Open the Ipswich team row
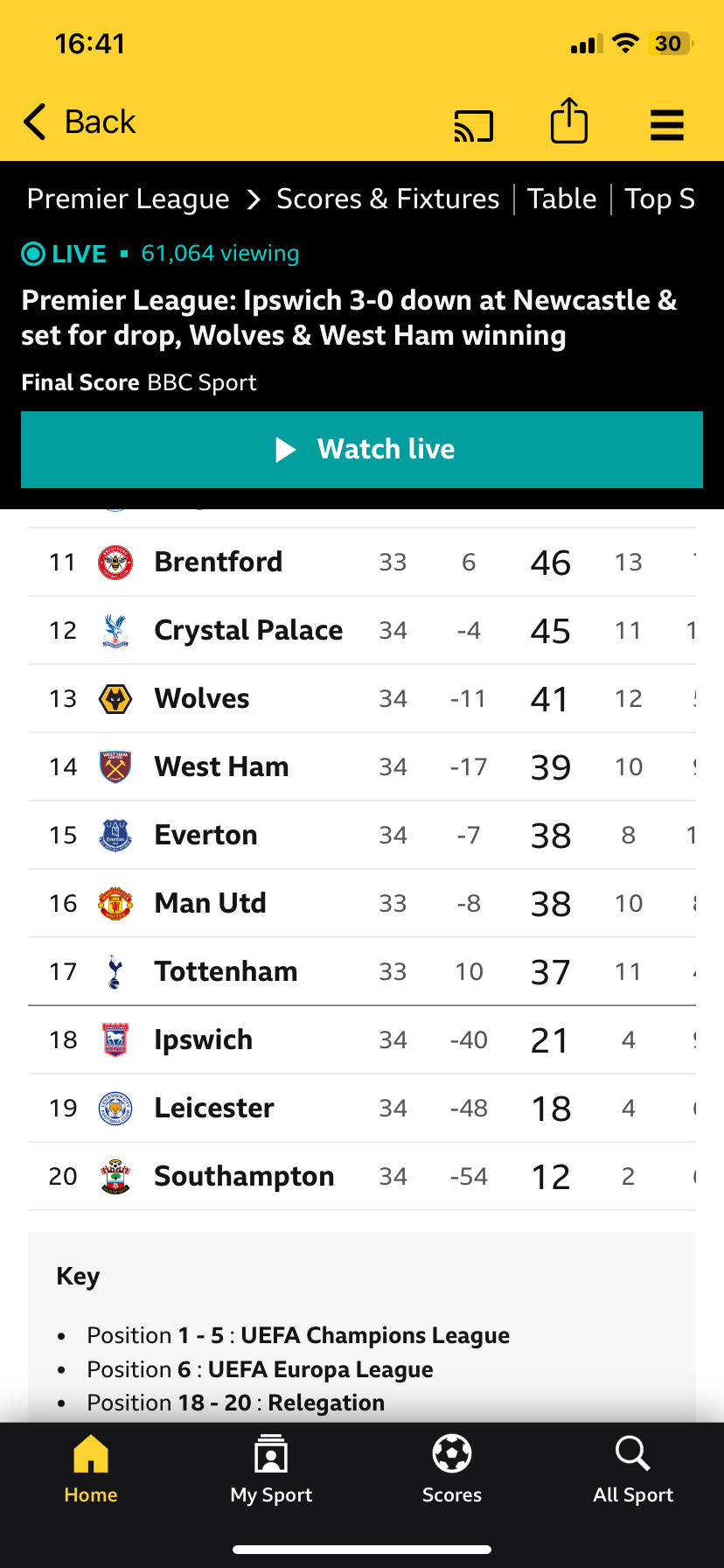This screenshot has height=1568, width=724. [362, 1039]
